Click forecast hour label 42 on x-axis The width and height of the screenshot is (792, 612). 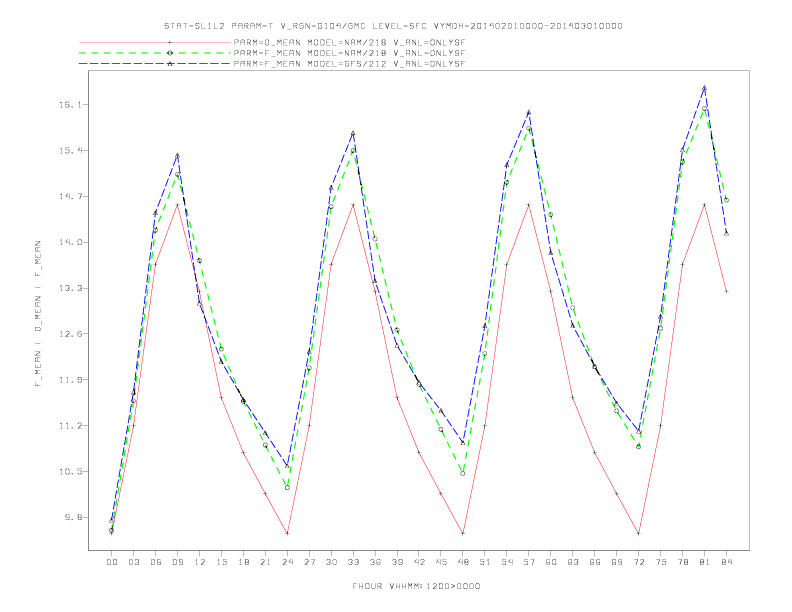(419, 562)
